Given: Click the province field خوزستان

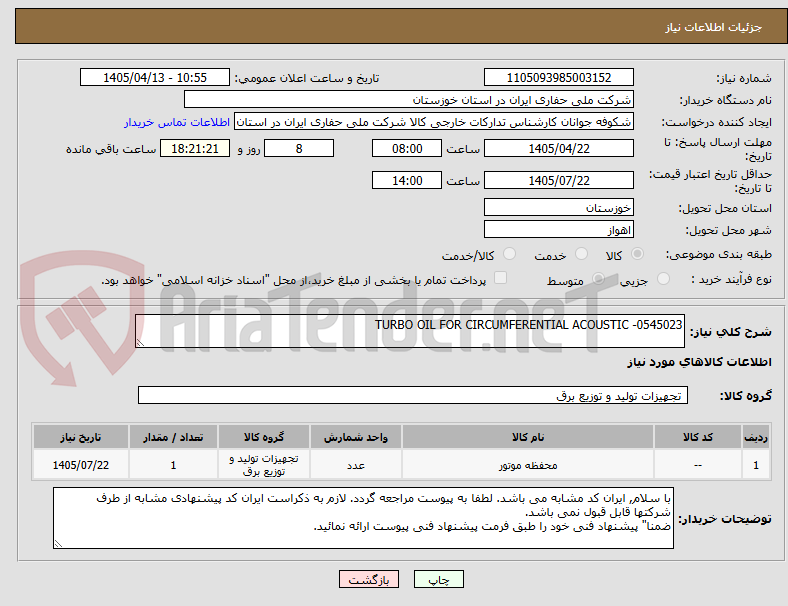Looking at the screenshot, I should pyautogui.click(x=558, y=207).
